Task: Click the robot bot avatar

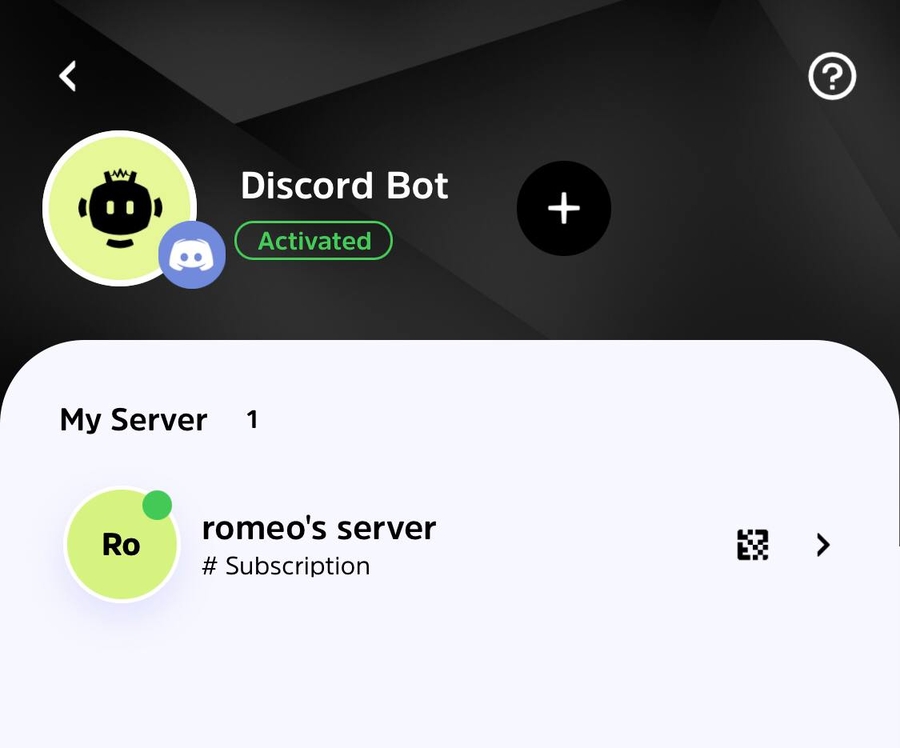Action: pos(119,207)
